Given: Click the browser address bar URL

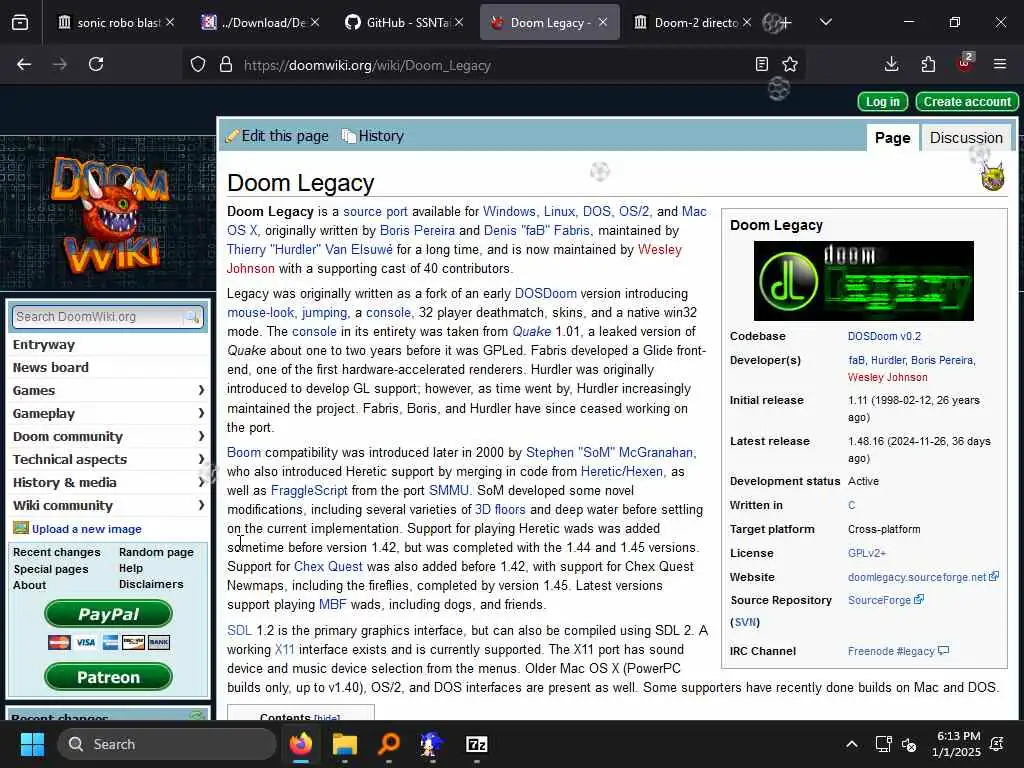Looking at the screenshot, I should click(367, 65).
